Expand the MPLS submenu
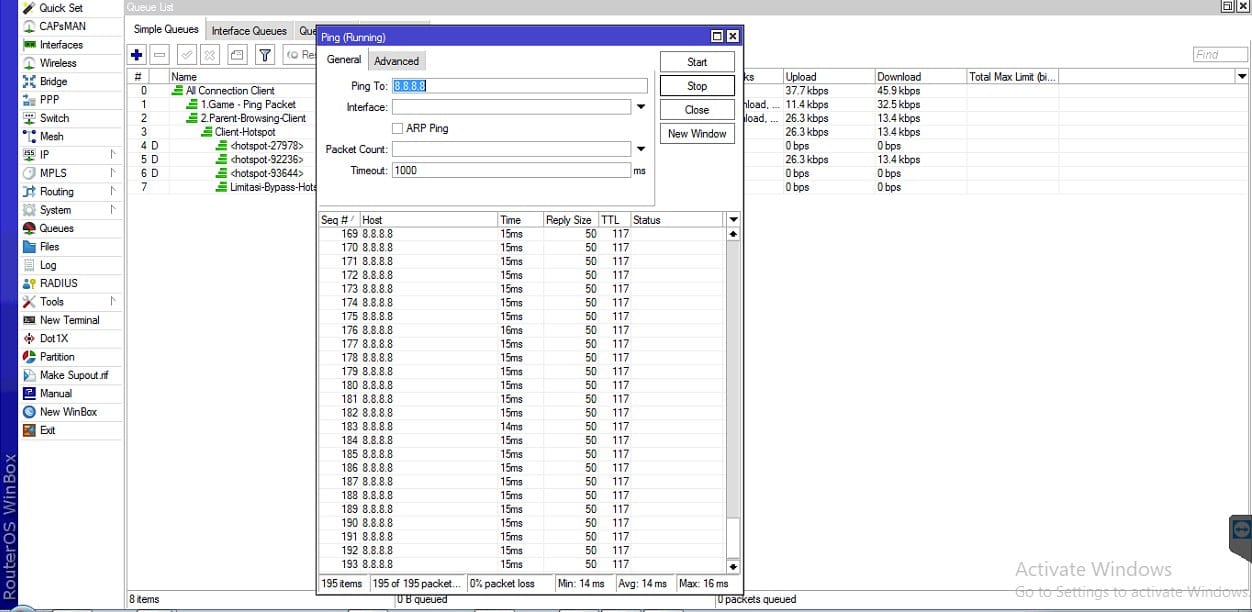Viewport: 1252px width, 612px height. [x=113, y=173]
